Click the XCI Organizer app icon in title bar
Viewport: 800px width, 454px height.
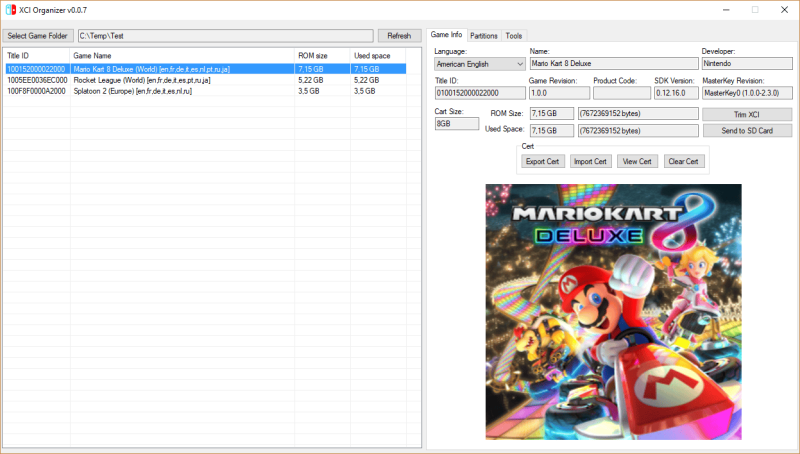pos(10,10)
